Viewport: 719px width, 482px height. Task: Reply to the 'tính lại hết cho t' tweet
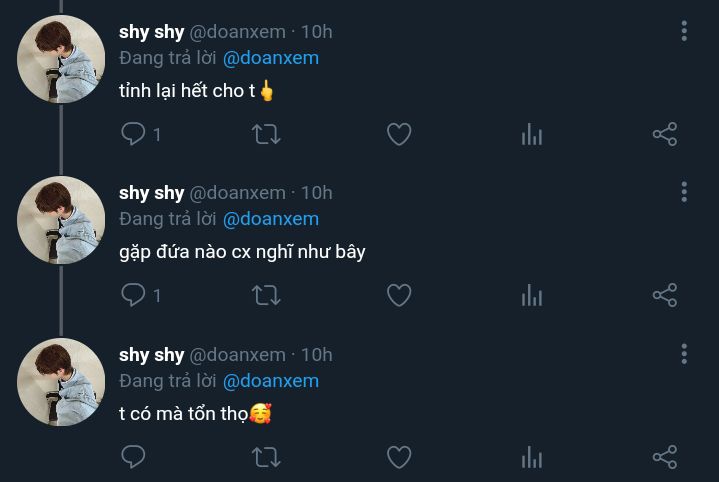(x=133, y=134)
